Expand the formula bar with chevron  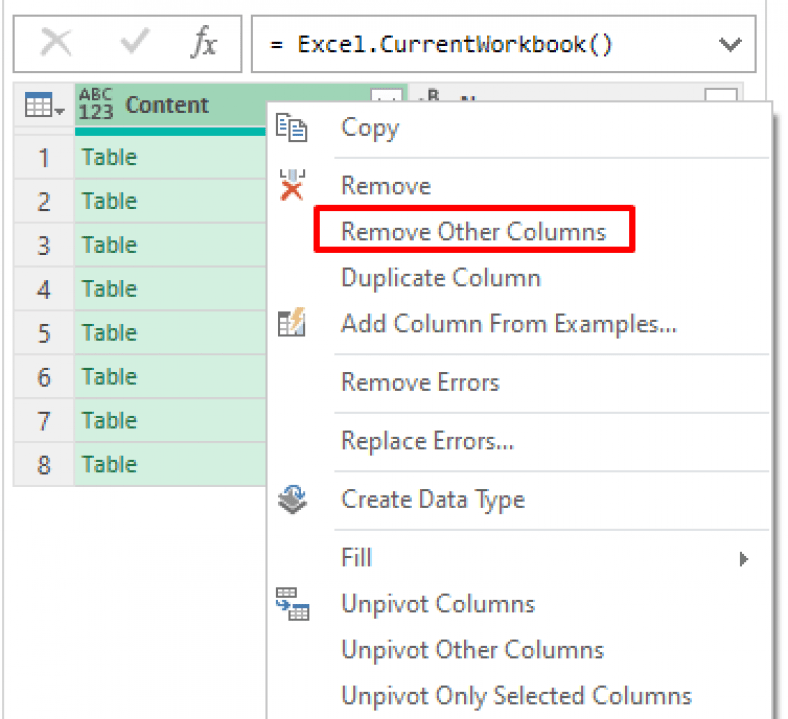click(730, 45)
